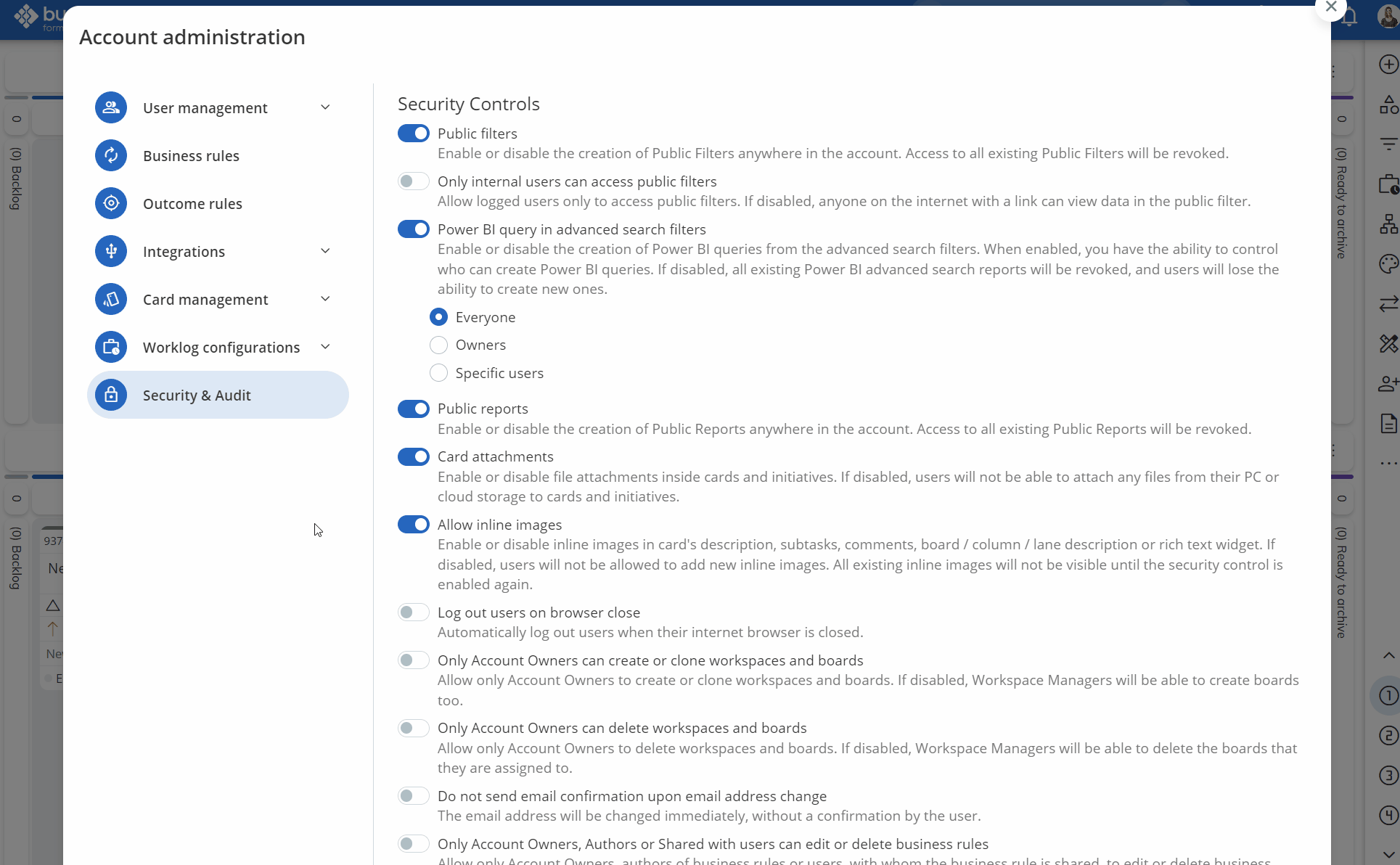Open the notifications bell

(x=1350, y=17)
